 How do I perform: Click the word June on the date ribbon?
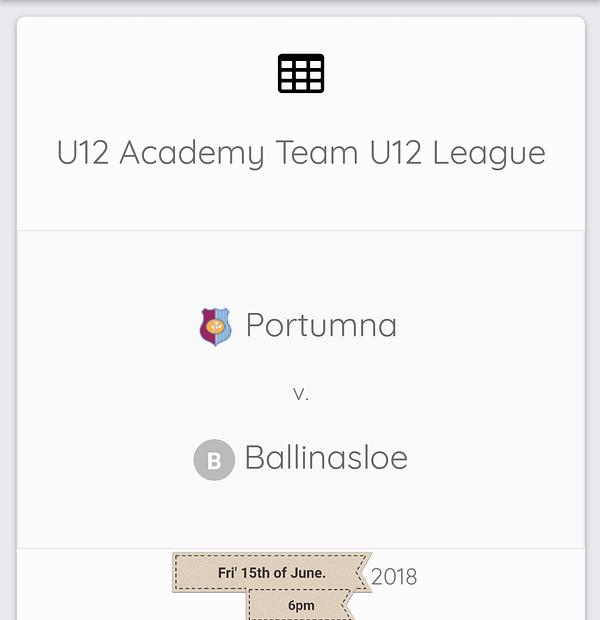(x=306, y=573)
